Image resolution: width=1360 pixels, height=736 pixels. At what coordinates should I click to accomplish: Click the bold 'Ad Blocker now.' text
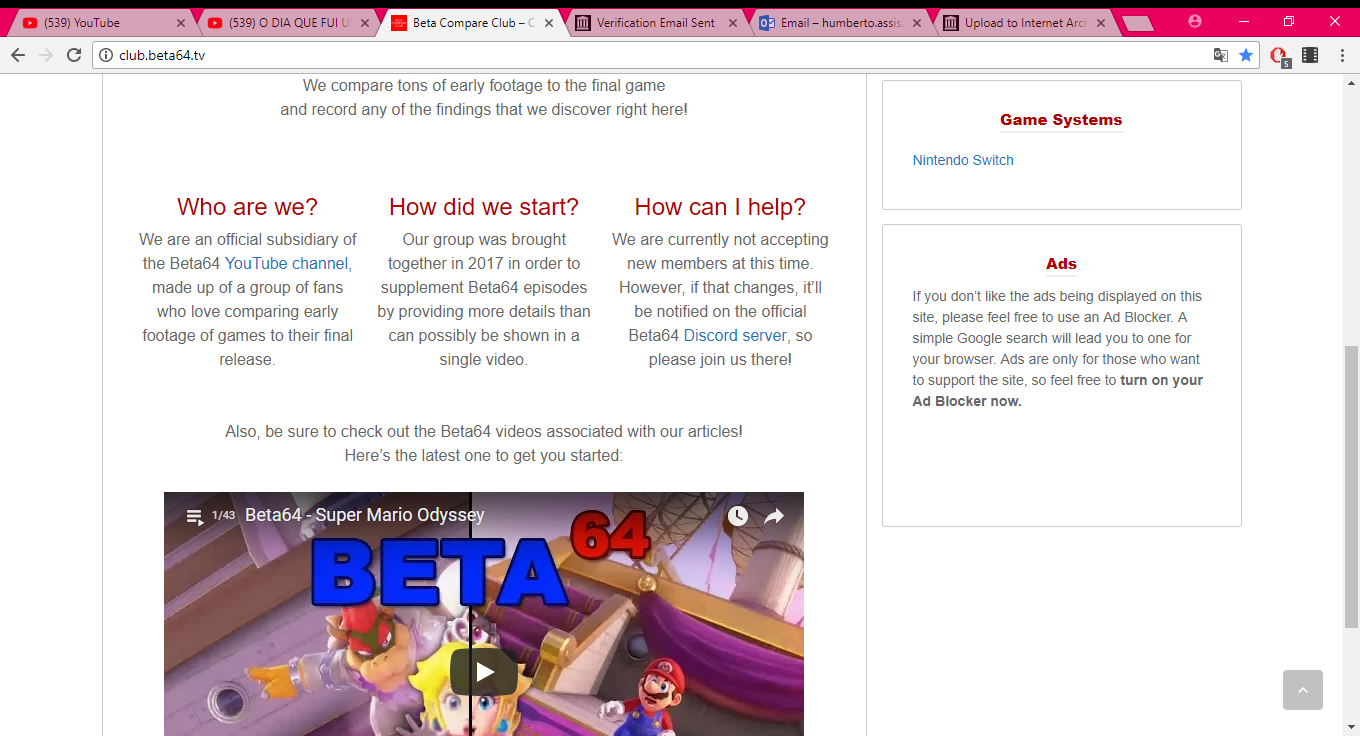click(x=967, y=401)
